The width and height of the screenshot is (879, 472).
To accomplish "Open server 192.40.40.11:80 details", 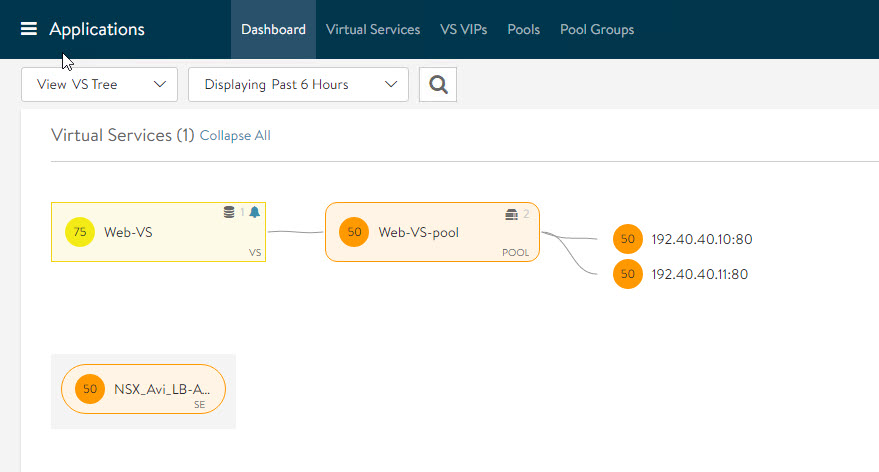I will click(700, 274).
